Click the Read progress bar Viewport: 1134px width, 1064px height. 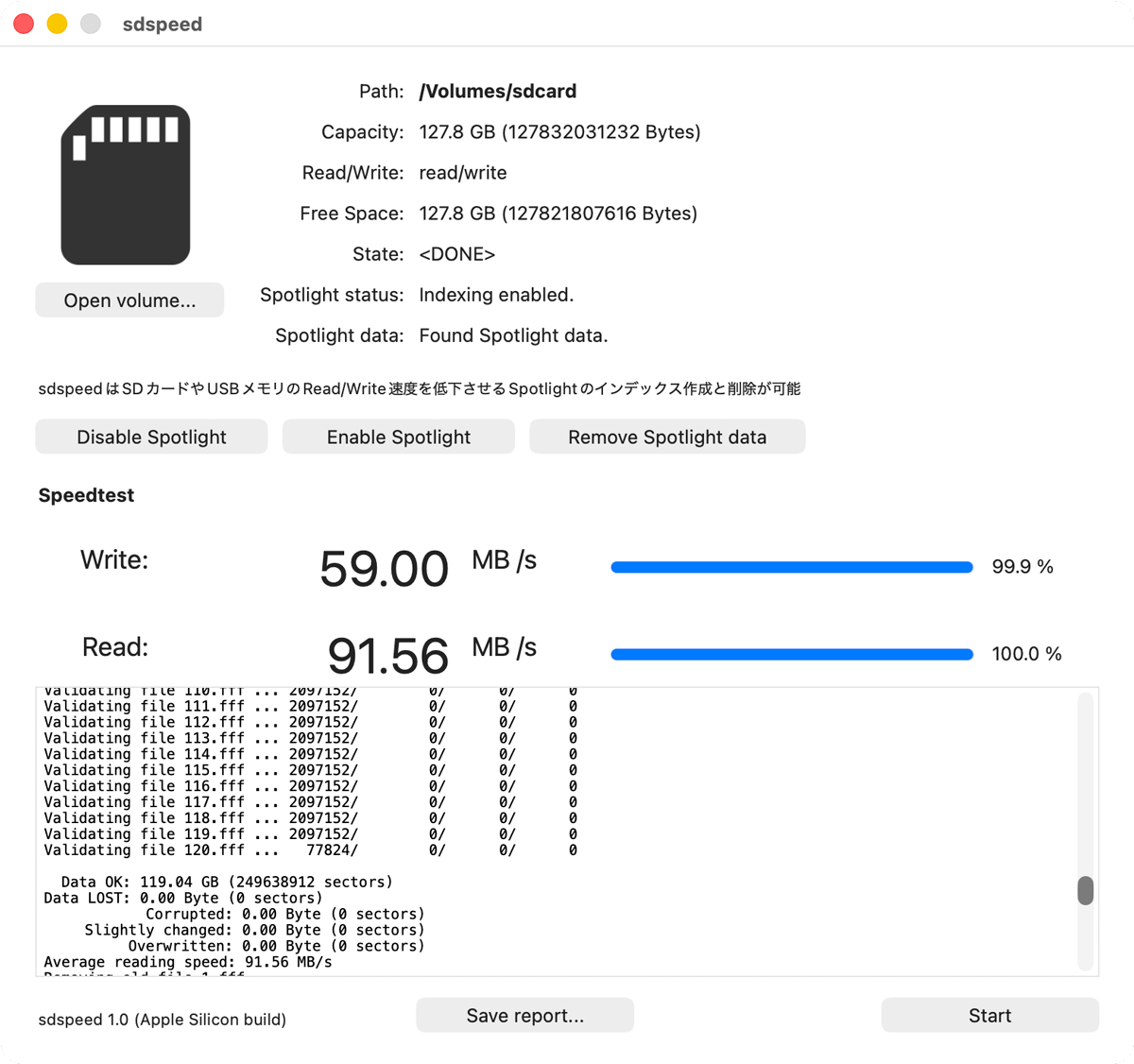click(x=792, y=654)
